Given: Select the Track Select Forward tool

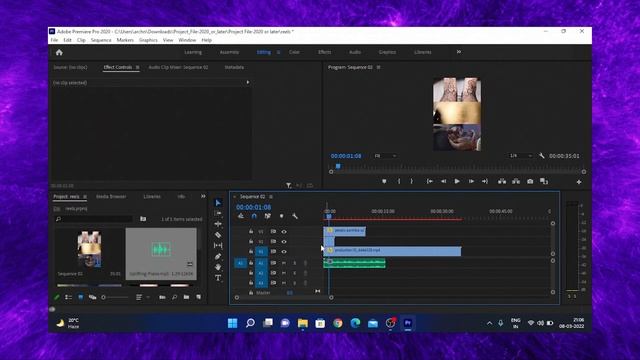Looking at the screenshot, I should [x=218, y=213].
